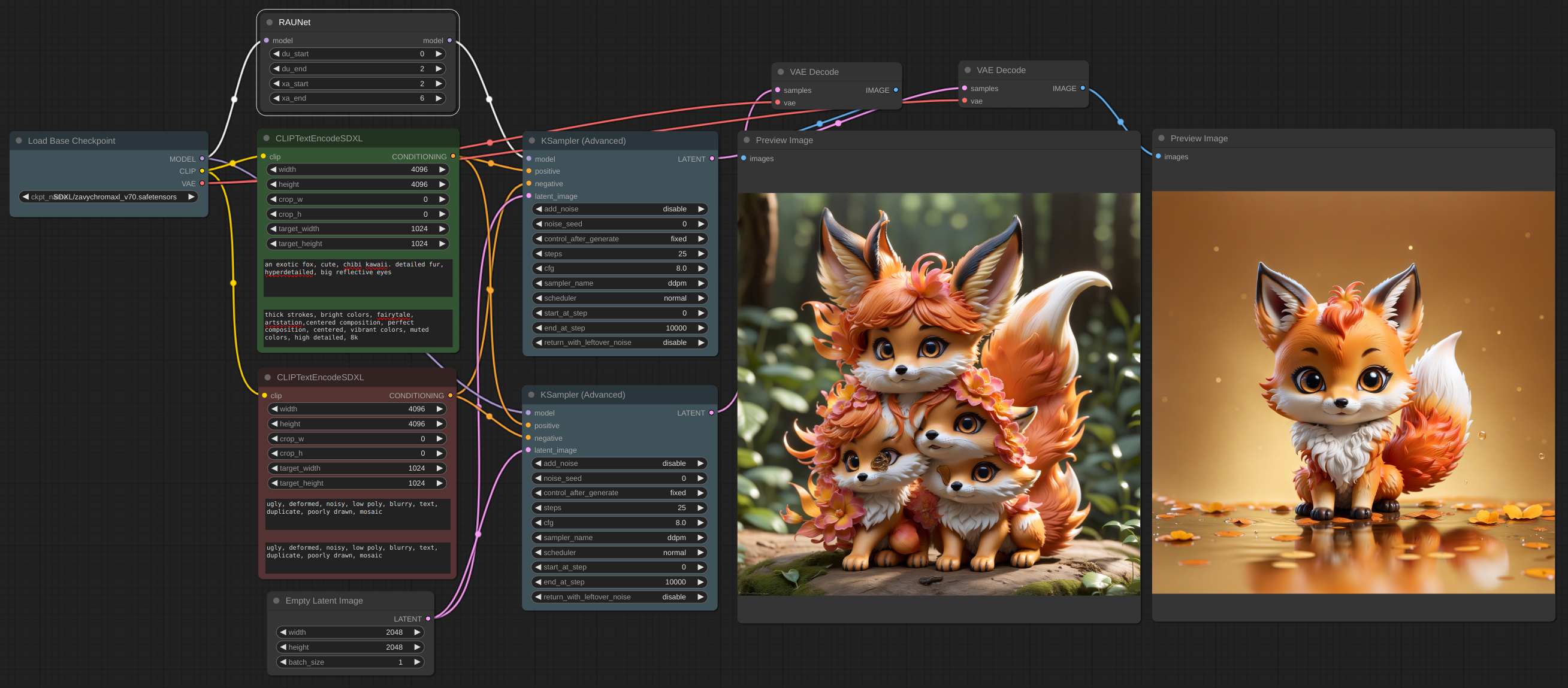Click the green CLIPTextEncodeSDXL node title
This screenshot has width=1568, height=688.
(319, 139)
